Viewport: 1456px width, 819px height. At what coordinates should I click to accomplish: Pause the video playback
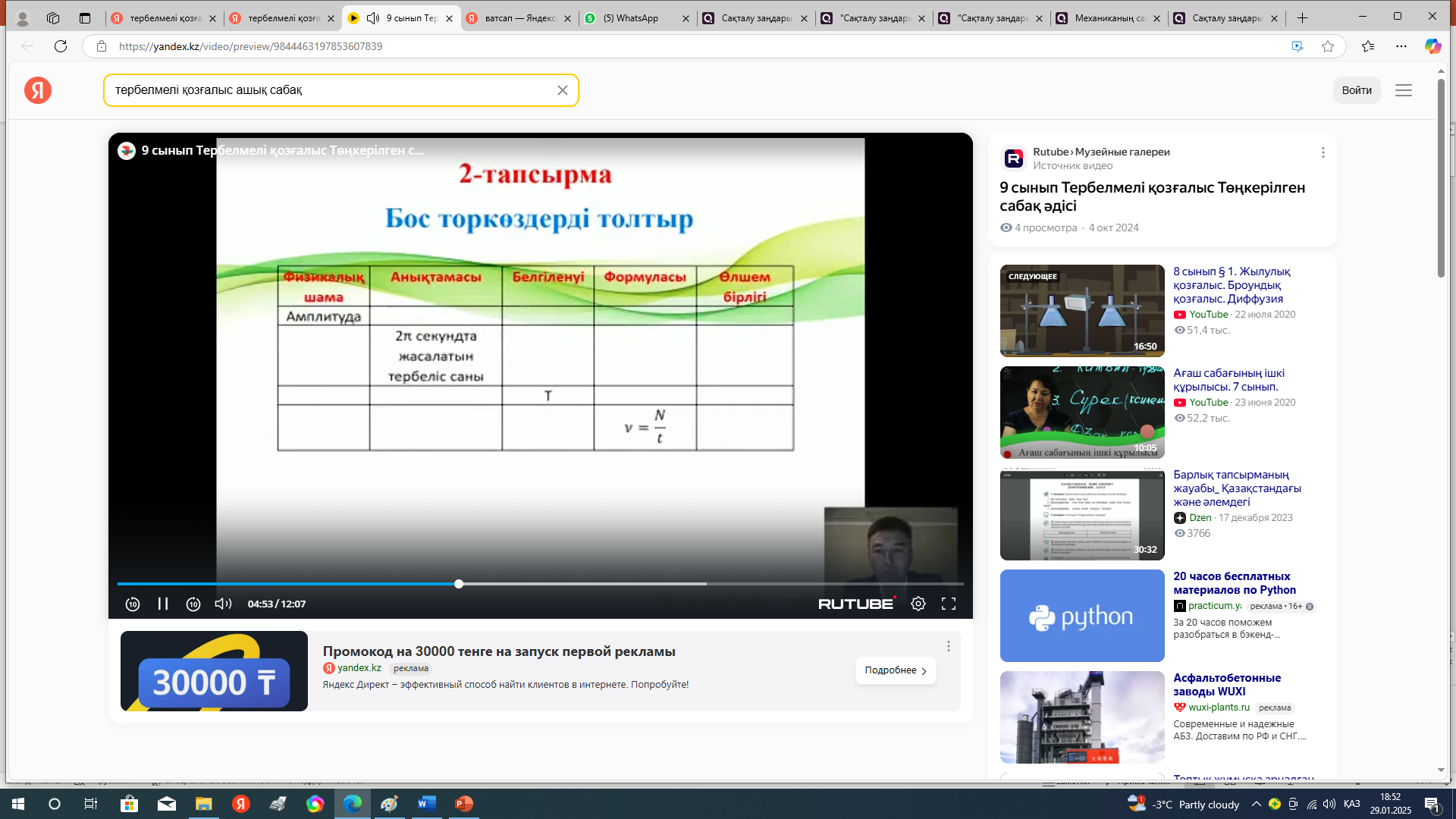tap(162, 604)
